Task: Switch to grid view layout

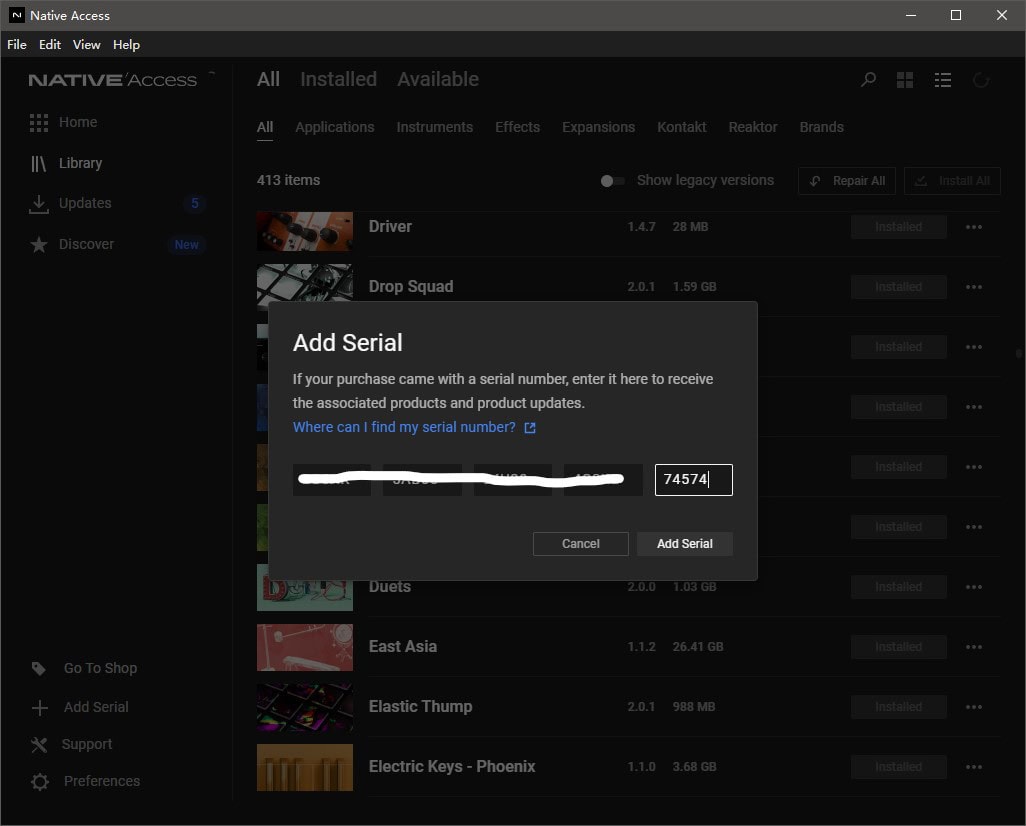Action: (x=905, y=80)
